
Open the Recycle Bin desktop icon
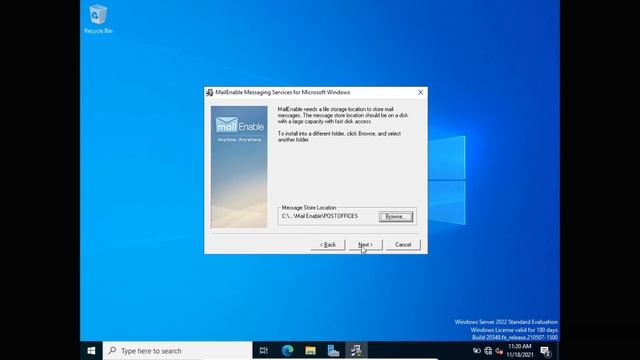click(98, 19)
